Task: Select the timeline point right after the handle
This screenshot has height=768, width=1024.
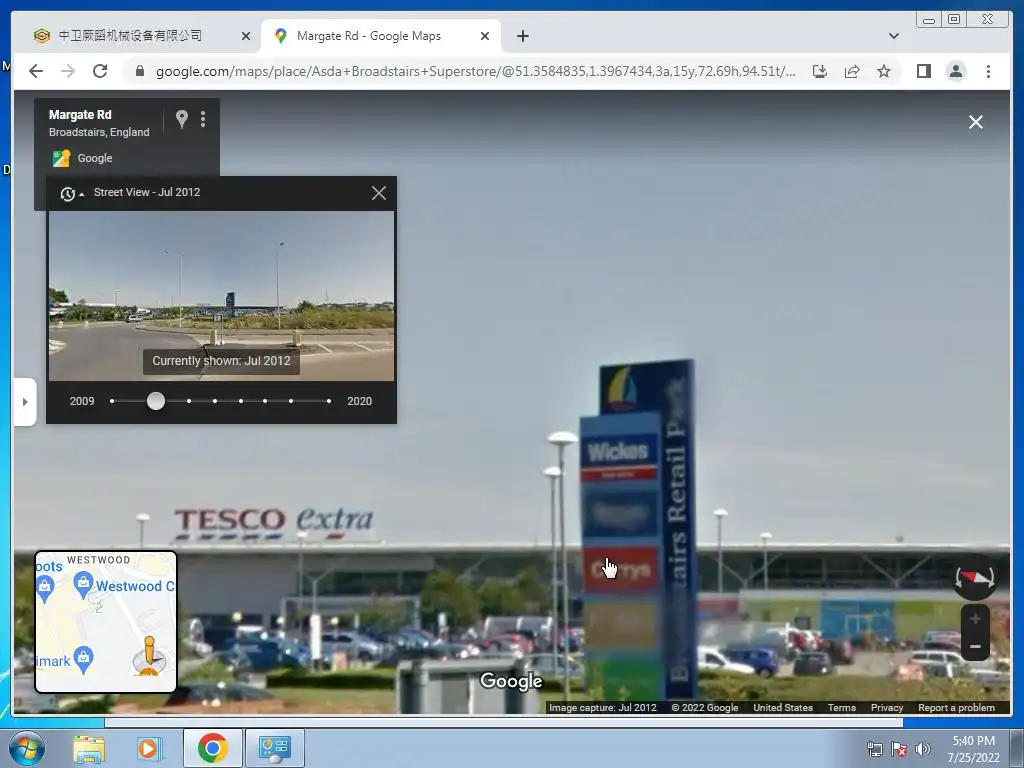Action: [189, 401]
